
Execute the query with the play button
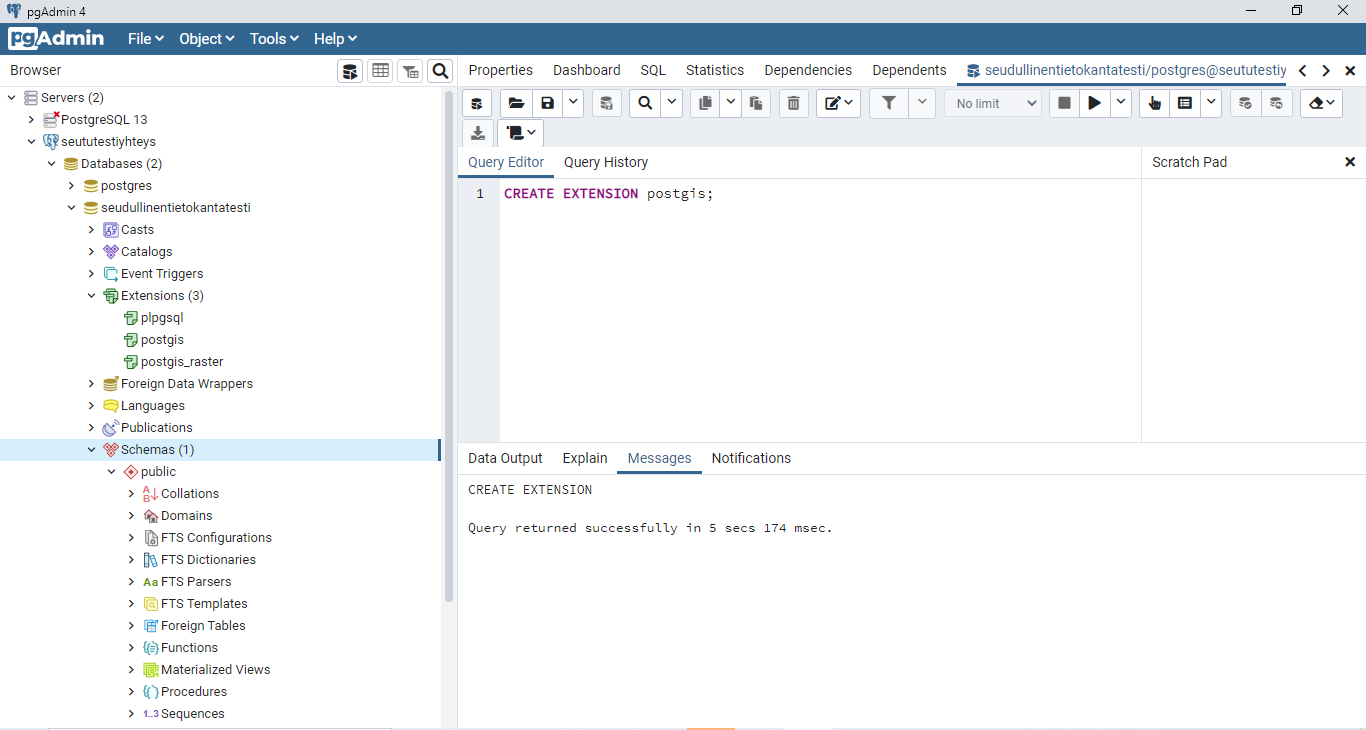pos(1095,103)
